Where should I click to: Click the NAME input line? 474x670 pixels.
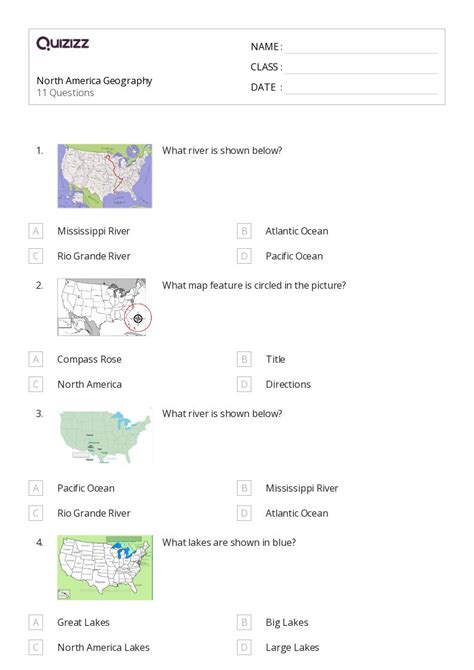click(361, 48)
